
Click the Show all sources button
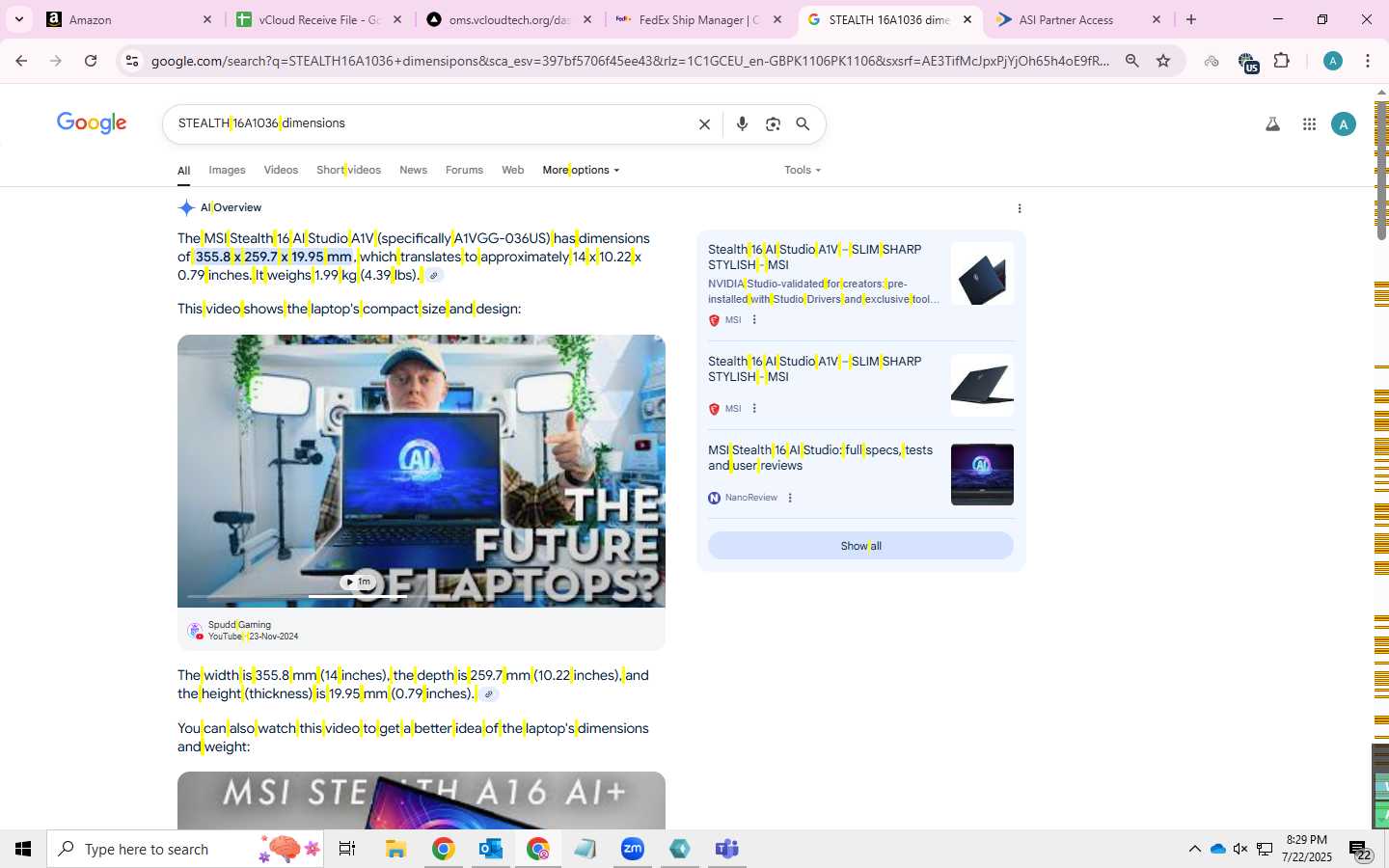pos(860,546)
